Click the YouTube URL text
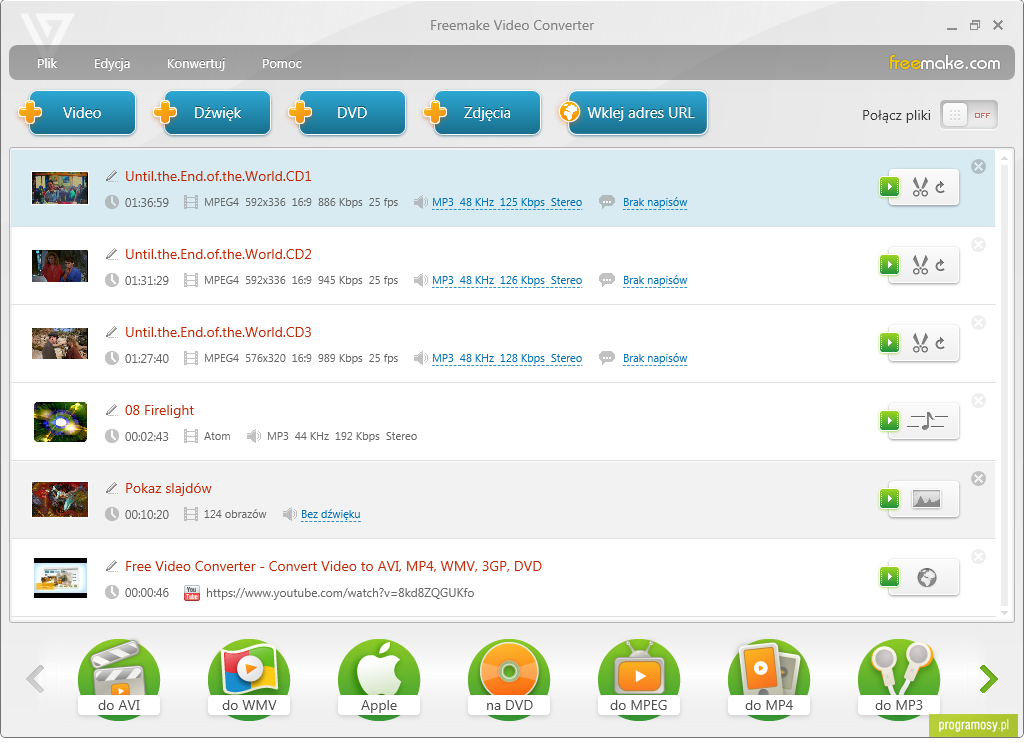 [x=340, y=593]
